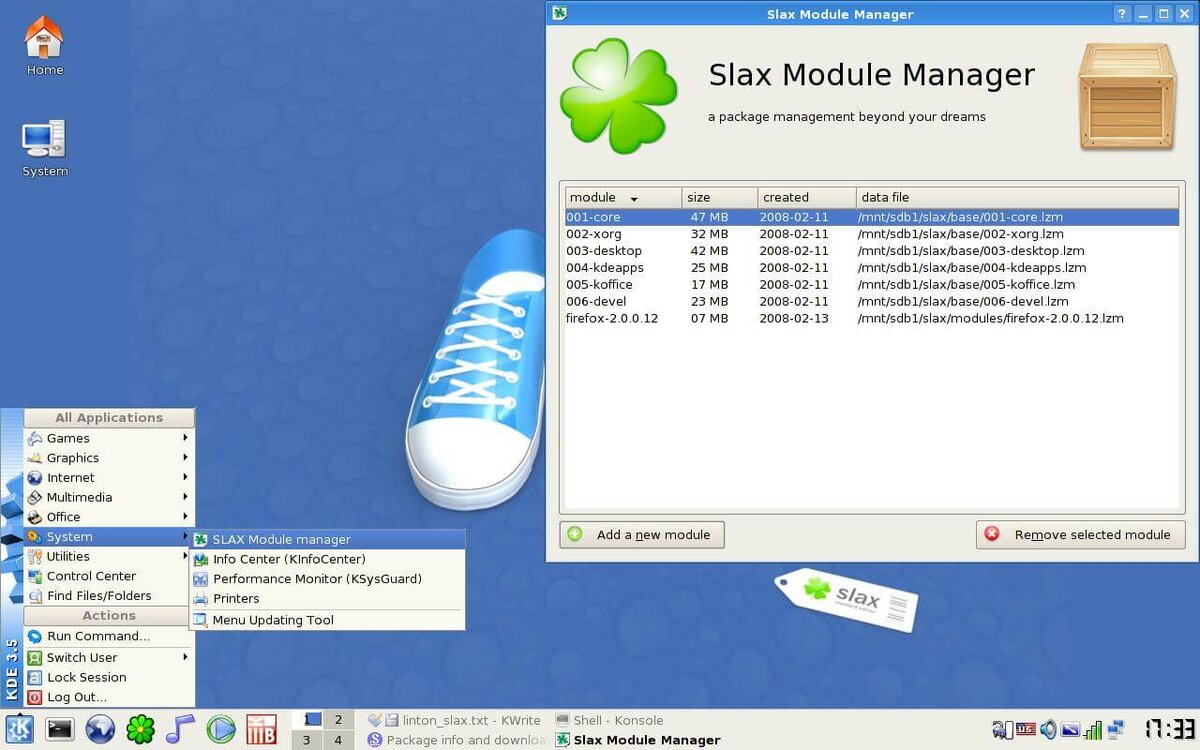Activate Package info and download taskbar entry
1200x750 pixels.
455,740
